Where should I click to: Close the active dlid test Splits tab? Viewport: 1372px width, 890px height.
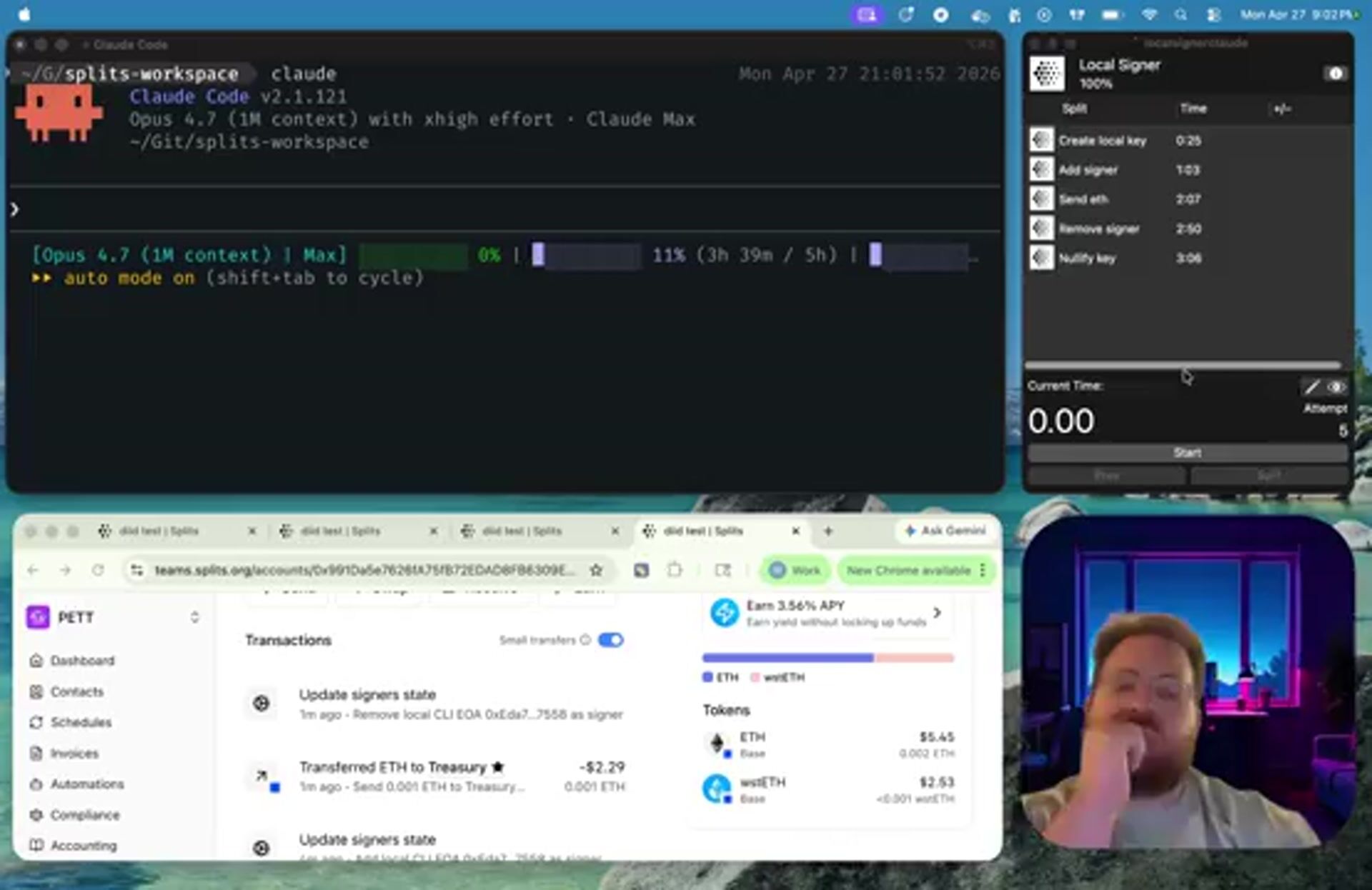[795, 531]
